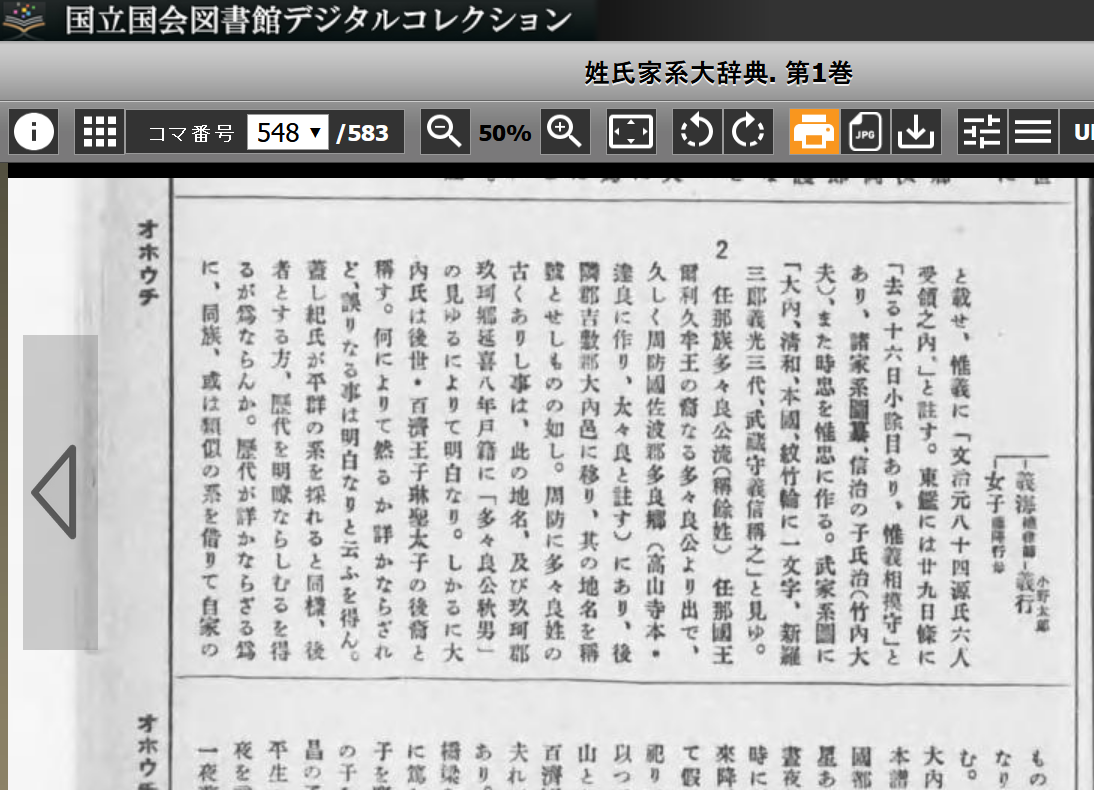The height and width of the screenshot is (790, 1094).
Task: Export the current page as JPG
Action: (x=865, y=132)
